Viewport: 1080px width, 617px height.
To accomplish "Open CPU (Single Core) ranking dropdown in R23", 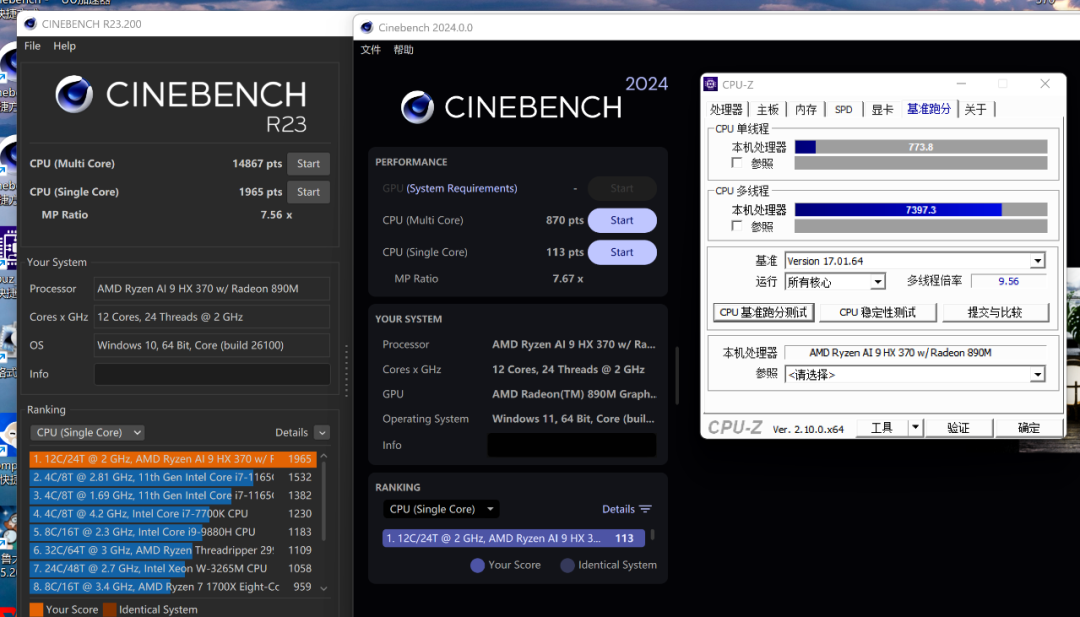I will [x=87, y=432].
